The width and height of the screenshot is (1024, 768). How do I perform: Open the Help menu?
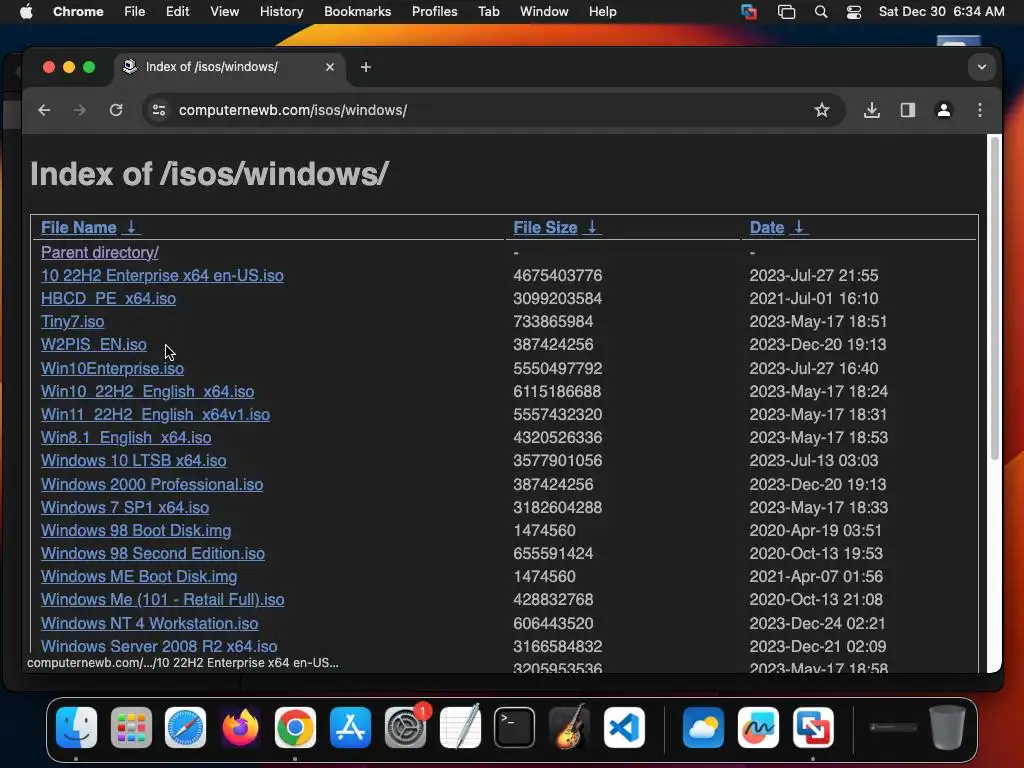(602, 12)
